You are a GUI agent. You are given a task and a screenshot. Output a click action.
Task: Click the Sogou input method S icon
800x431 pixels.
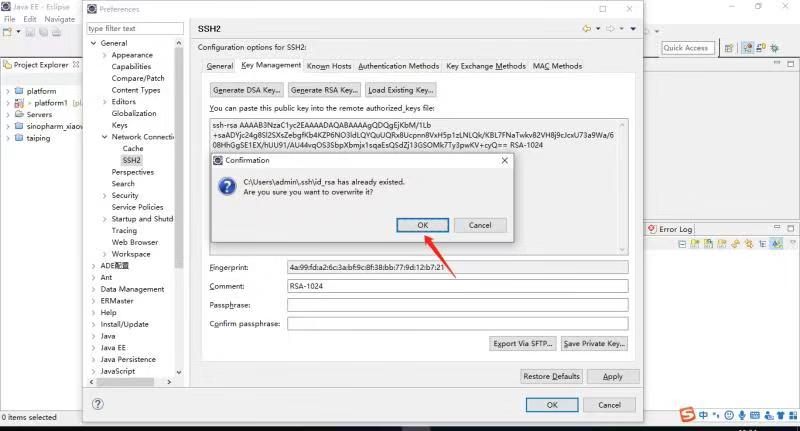(688, 415)
